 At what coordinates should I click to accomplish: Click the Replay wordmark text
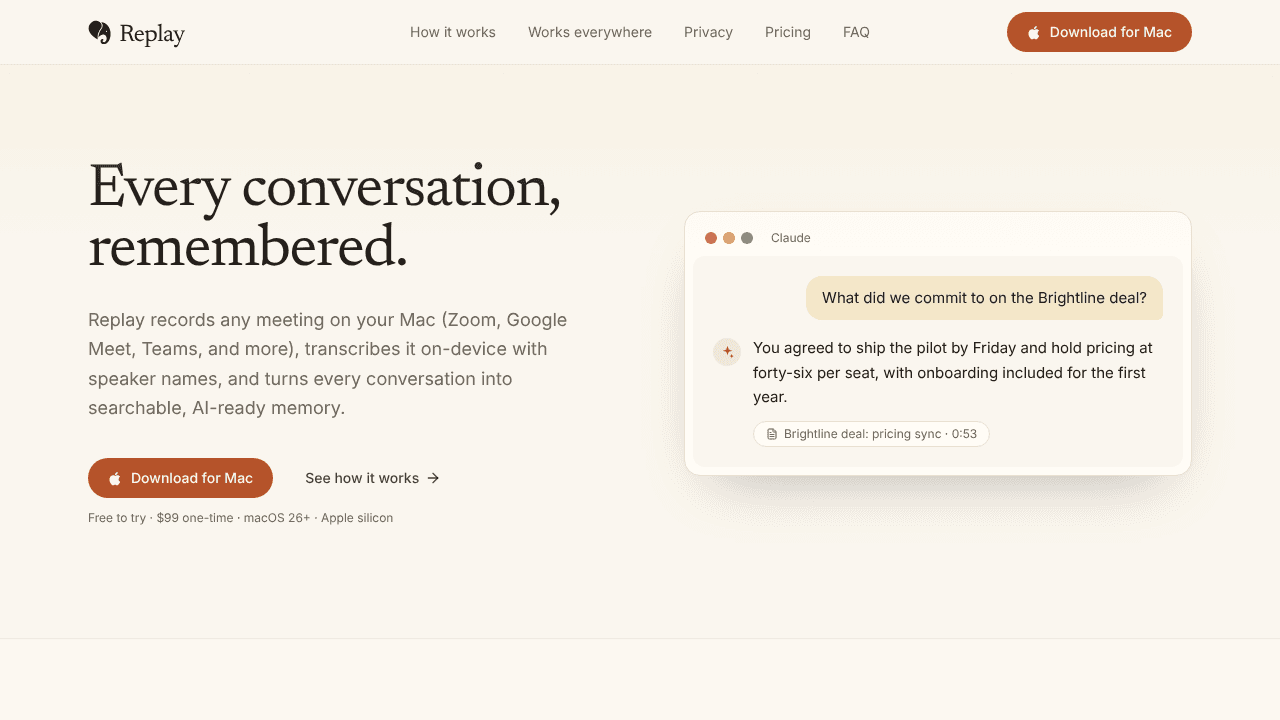152,34
